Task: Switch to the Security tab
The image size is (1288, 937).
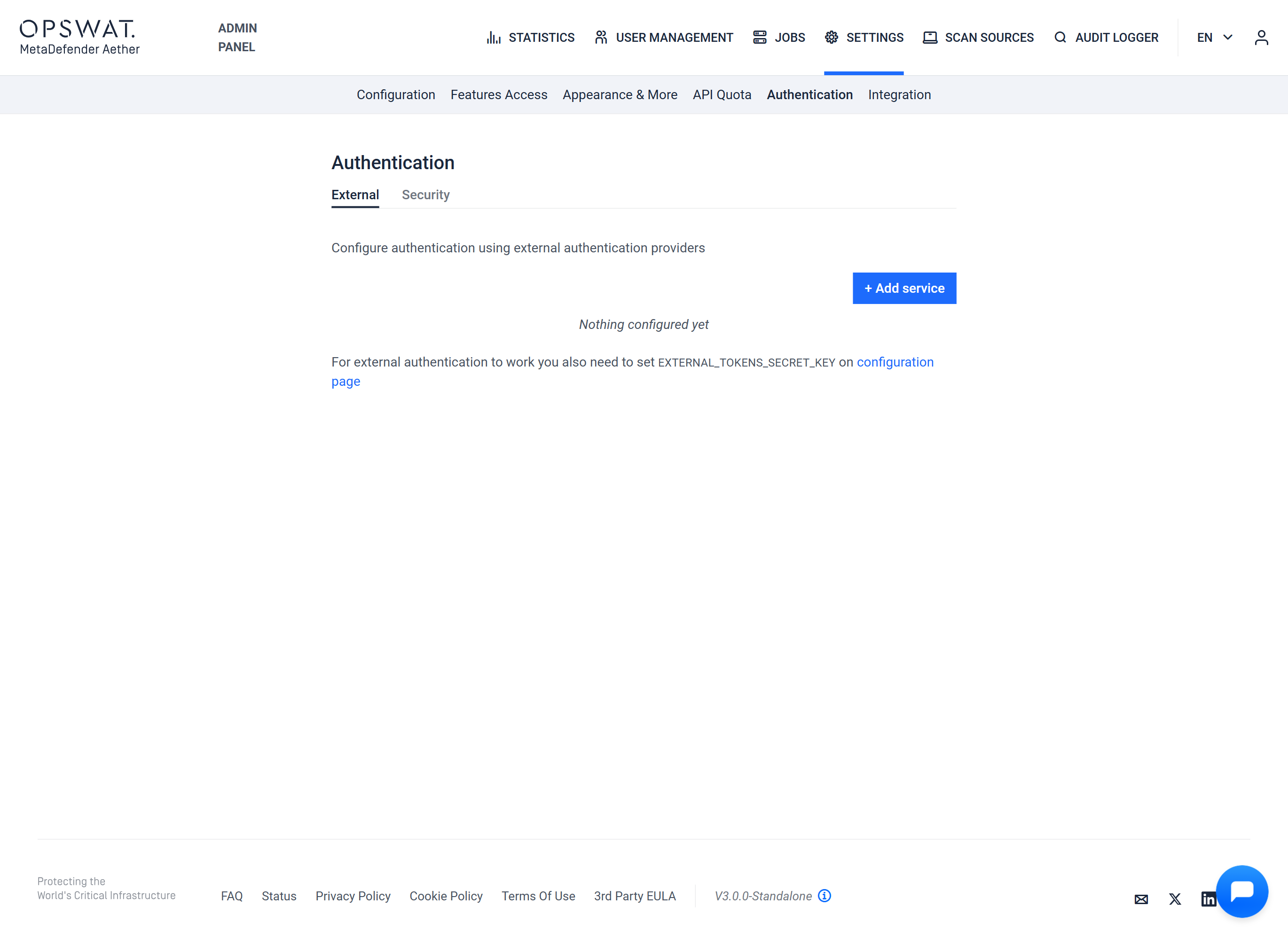Action: pyautogui.click(x=425, y=195)
